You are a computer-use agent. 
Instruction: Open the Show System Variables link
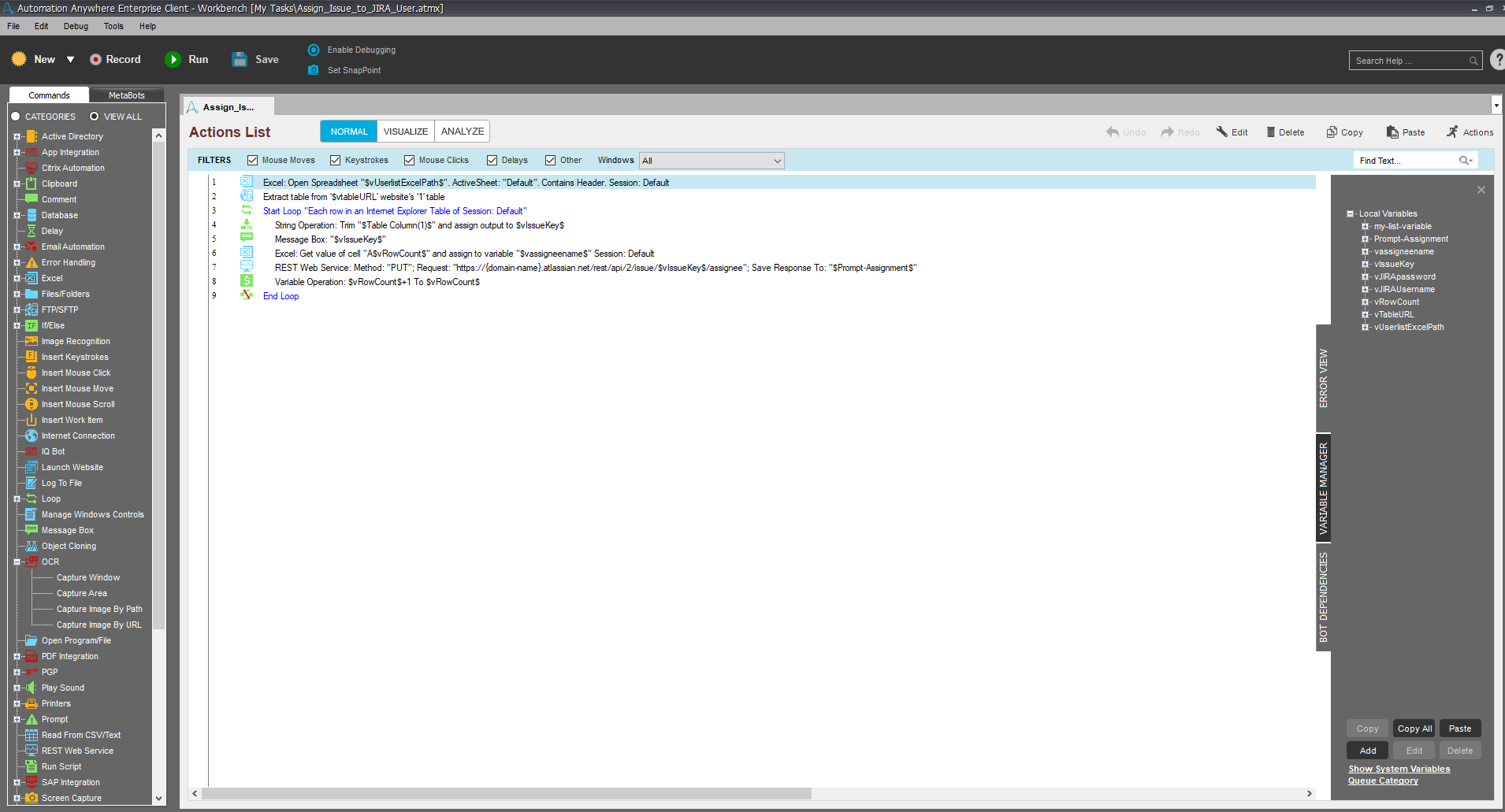tap(1399, 769)
